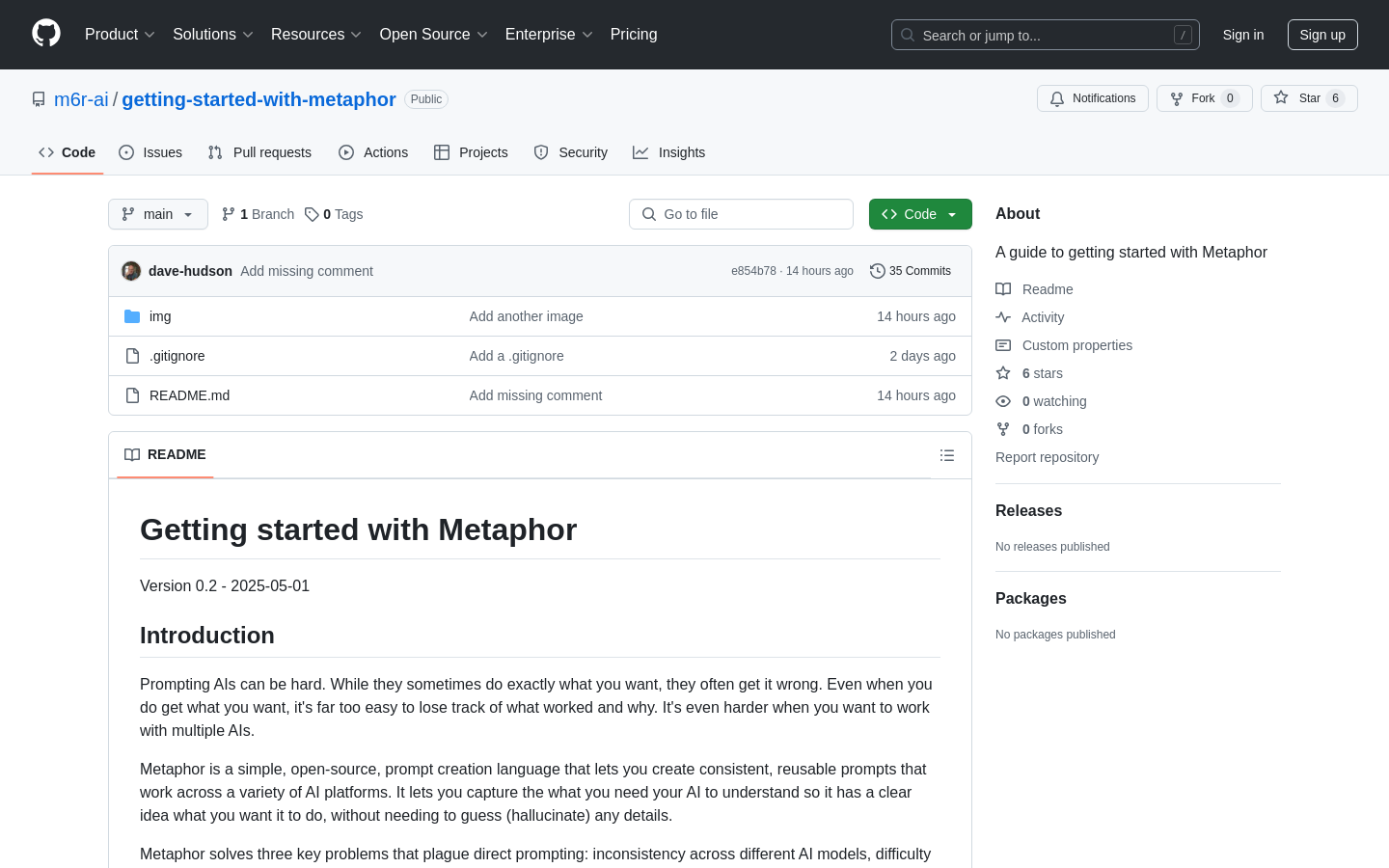Image resolution: width=1389 pixels, height=868 pixels.
Task: Click "Version 0.2 - 2025-05-01" text
Action: (x=225, y=585)
